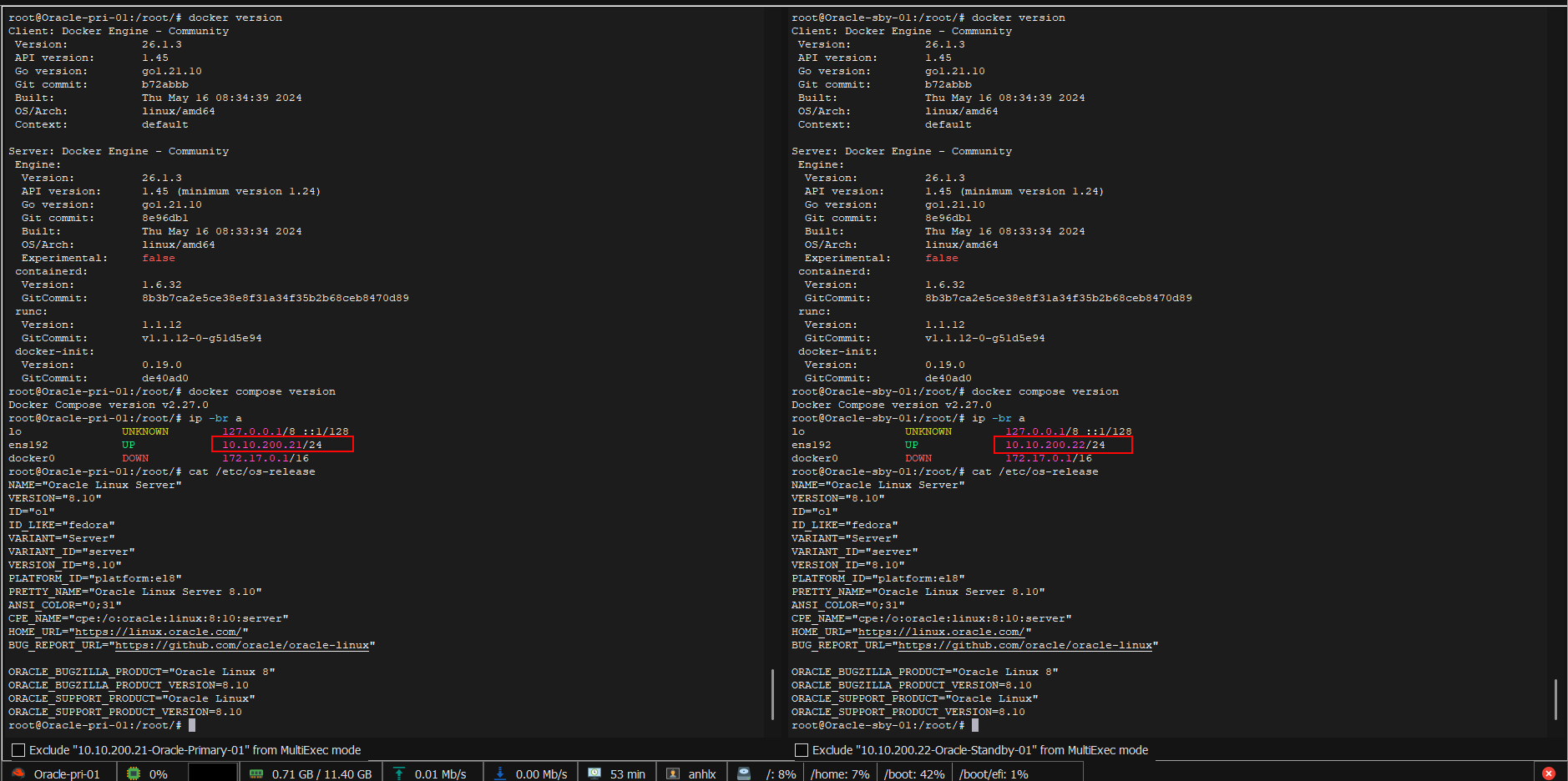Click 'docker version' command in Oracle-pri-01 terminal

tap(235, 18)
